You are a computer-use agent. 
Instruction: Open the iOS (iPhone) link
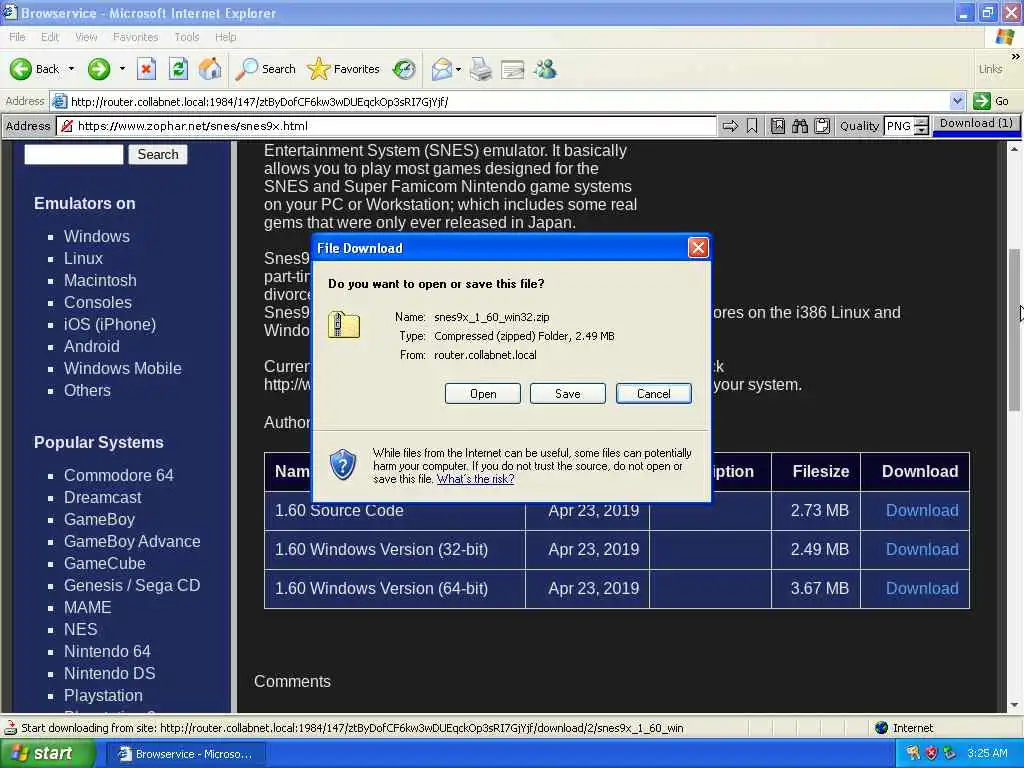point(110,325)
